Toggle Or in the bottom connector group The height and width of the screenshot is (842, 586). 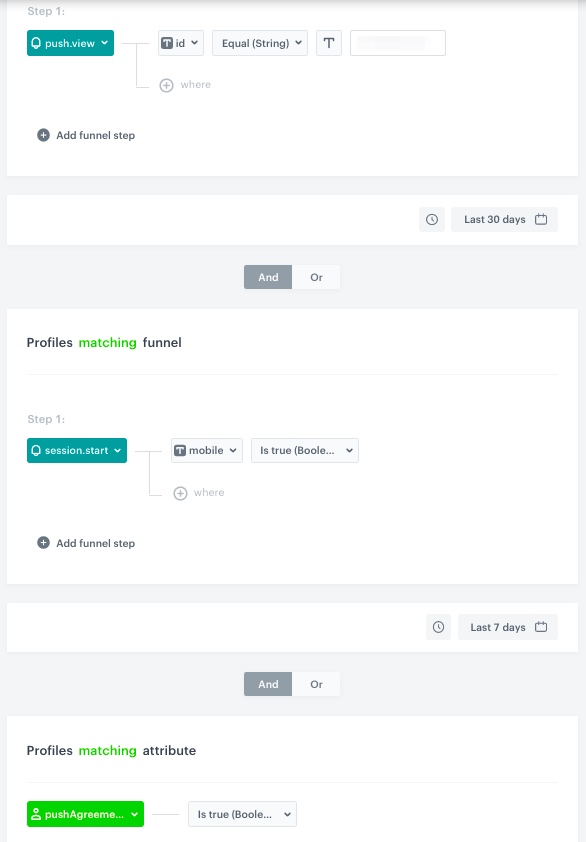[x=316, y=684]
